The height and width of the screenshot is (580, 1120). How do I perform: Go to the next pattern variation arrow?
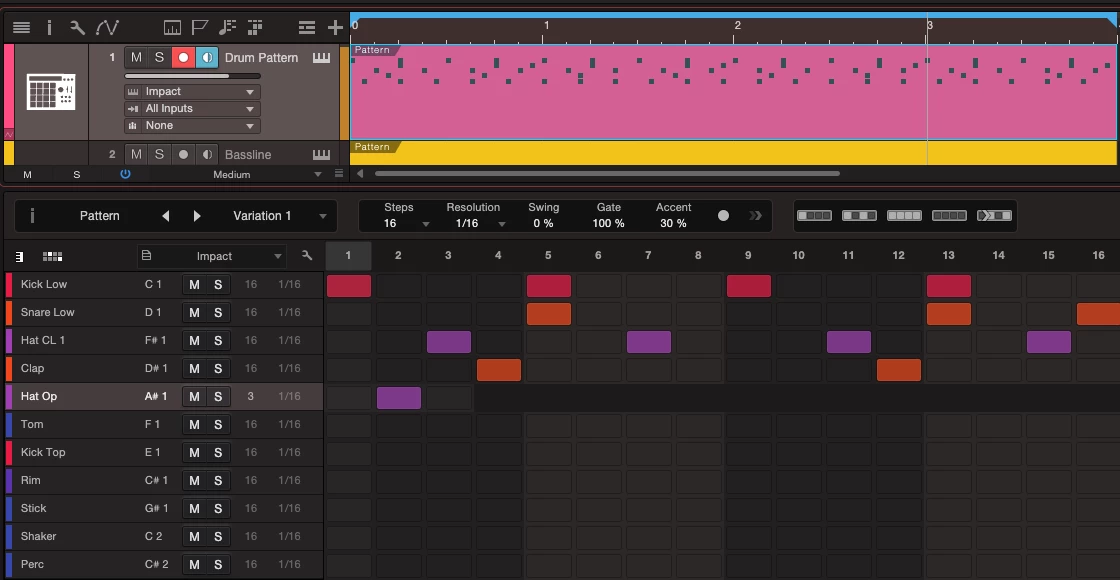click(197, 216)
